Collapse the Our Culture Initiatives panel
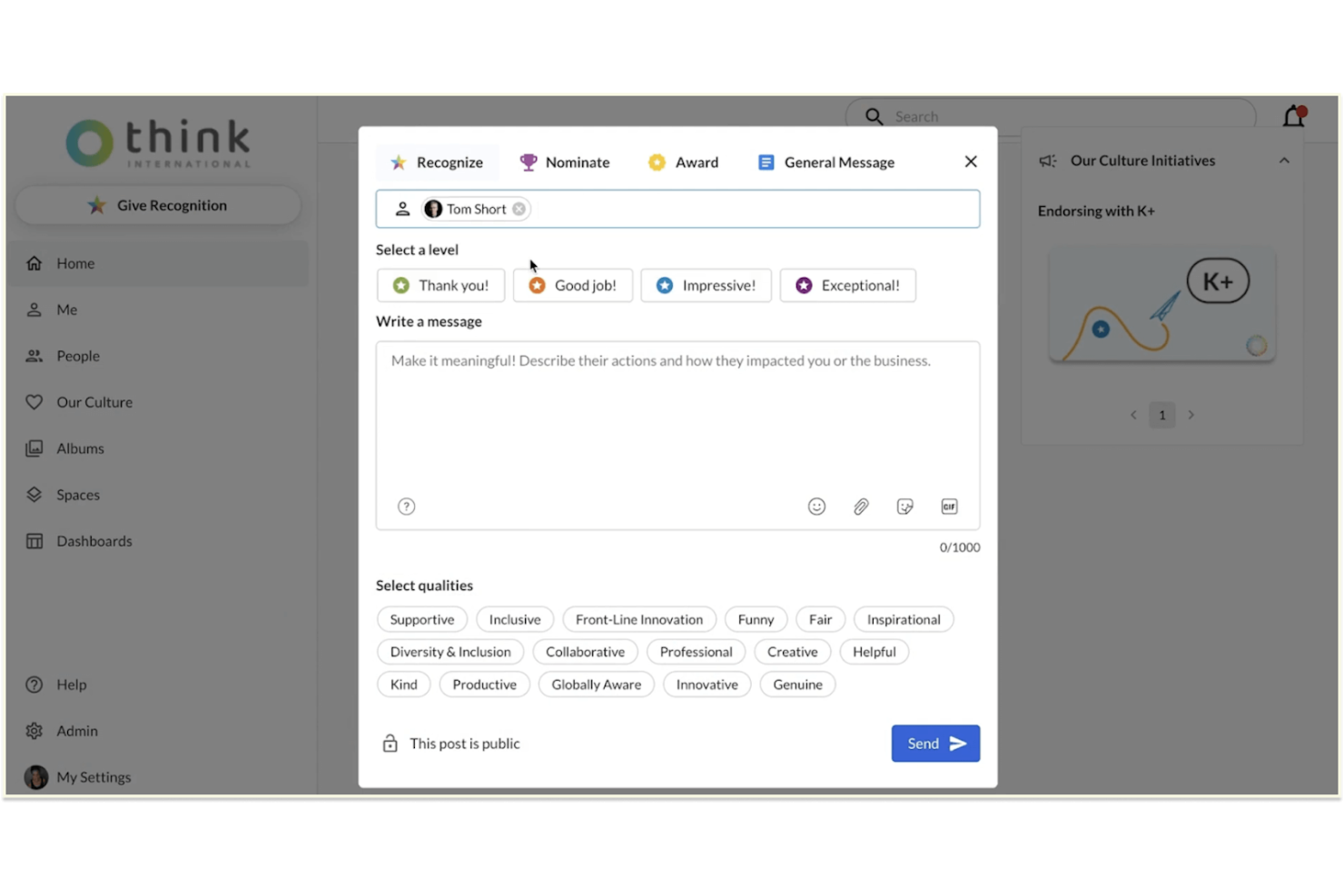Screen dimensions: 1344x896 (x=1284, y=161)
